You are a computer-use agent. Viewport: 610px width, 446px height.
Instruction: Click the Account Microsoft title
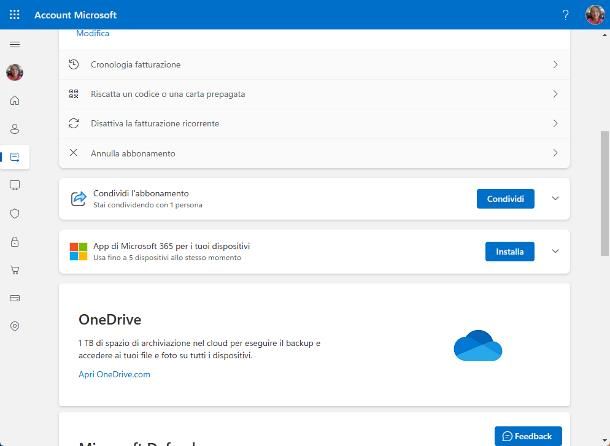[75, 15]
